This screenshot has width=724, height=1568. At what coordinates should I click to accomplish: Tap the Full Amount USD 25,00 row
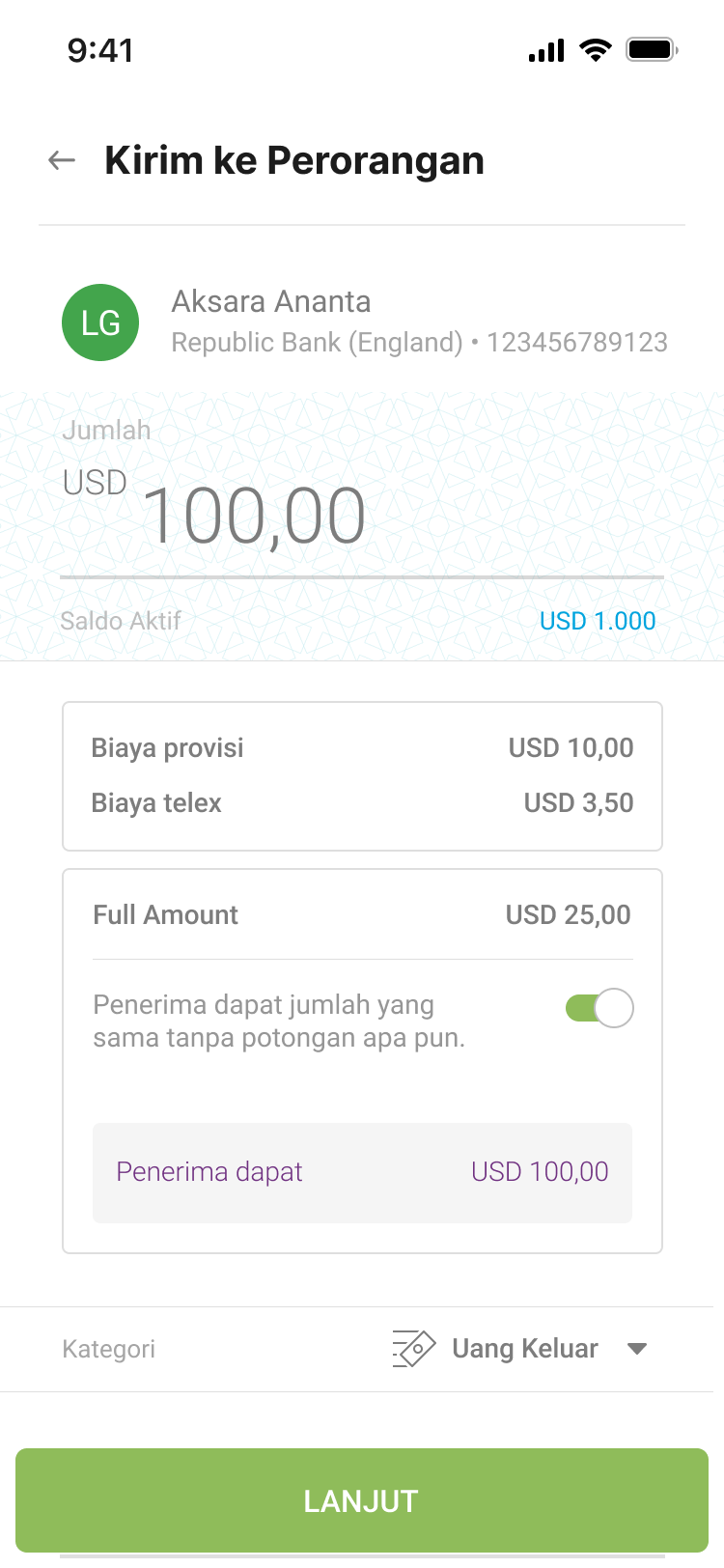coord(362,915)
